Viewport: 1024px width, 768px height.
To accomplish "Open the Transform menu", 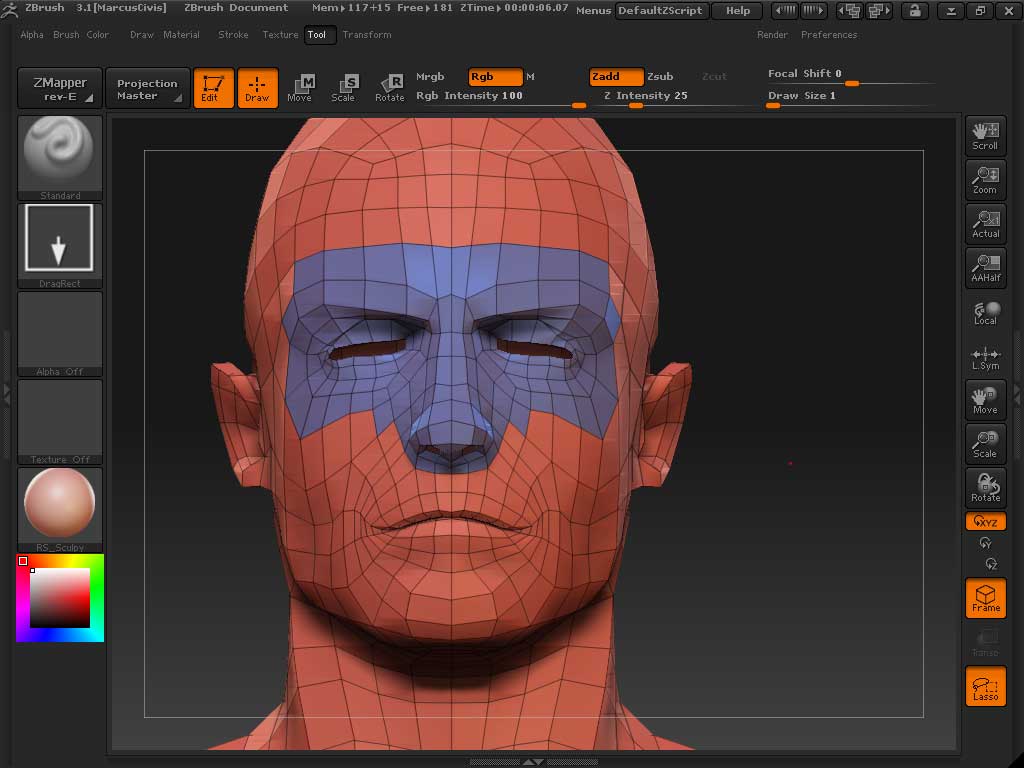I will 367,35.
